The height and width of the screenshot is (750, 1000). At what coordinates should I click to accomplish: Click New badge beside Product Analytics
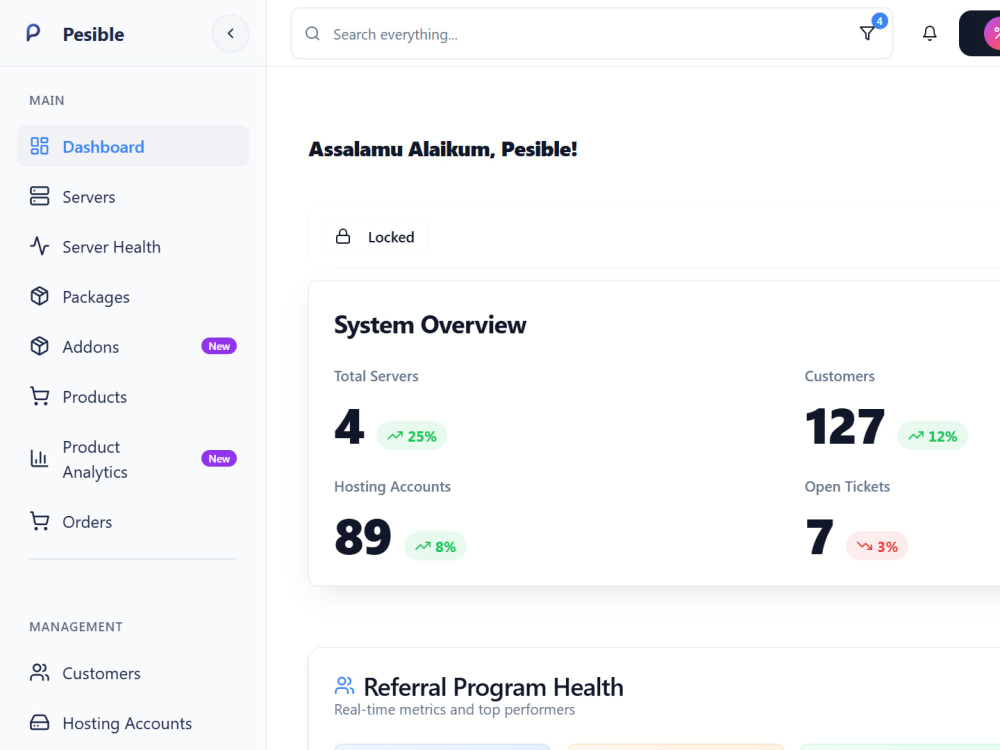click(219, 459)
